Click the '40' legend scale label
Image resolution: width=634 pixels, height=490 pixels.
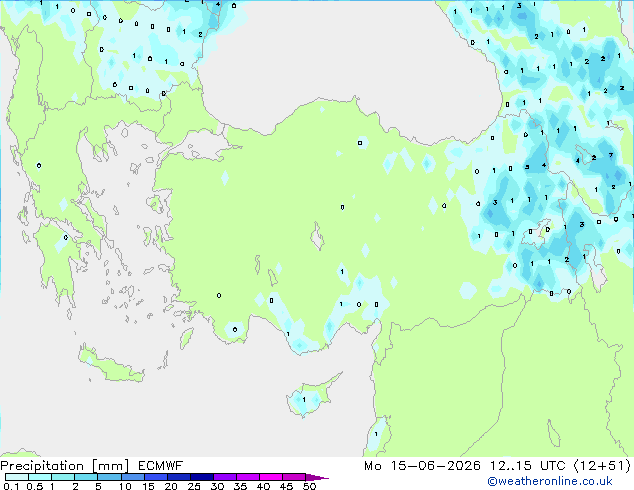point(263,486)
